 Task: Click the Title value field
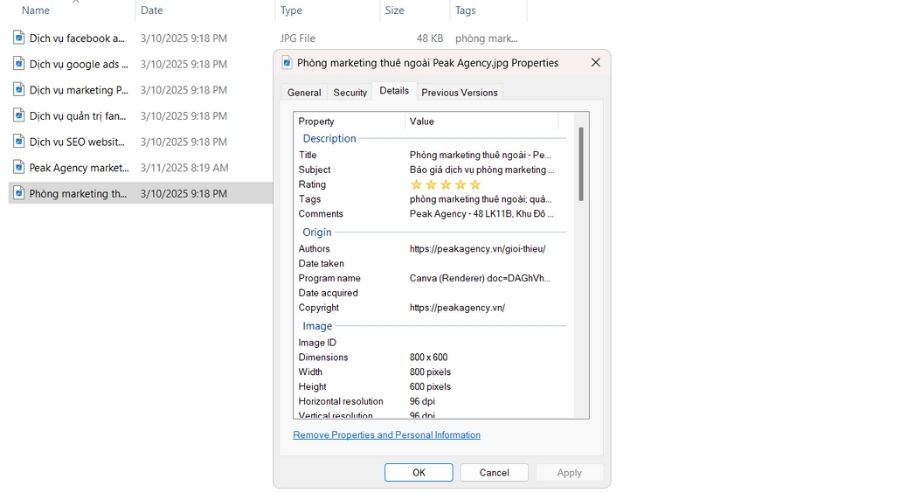pos(480,155)
